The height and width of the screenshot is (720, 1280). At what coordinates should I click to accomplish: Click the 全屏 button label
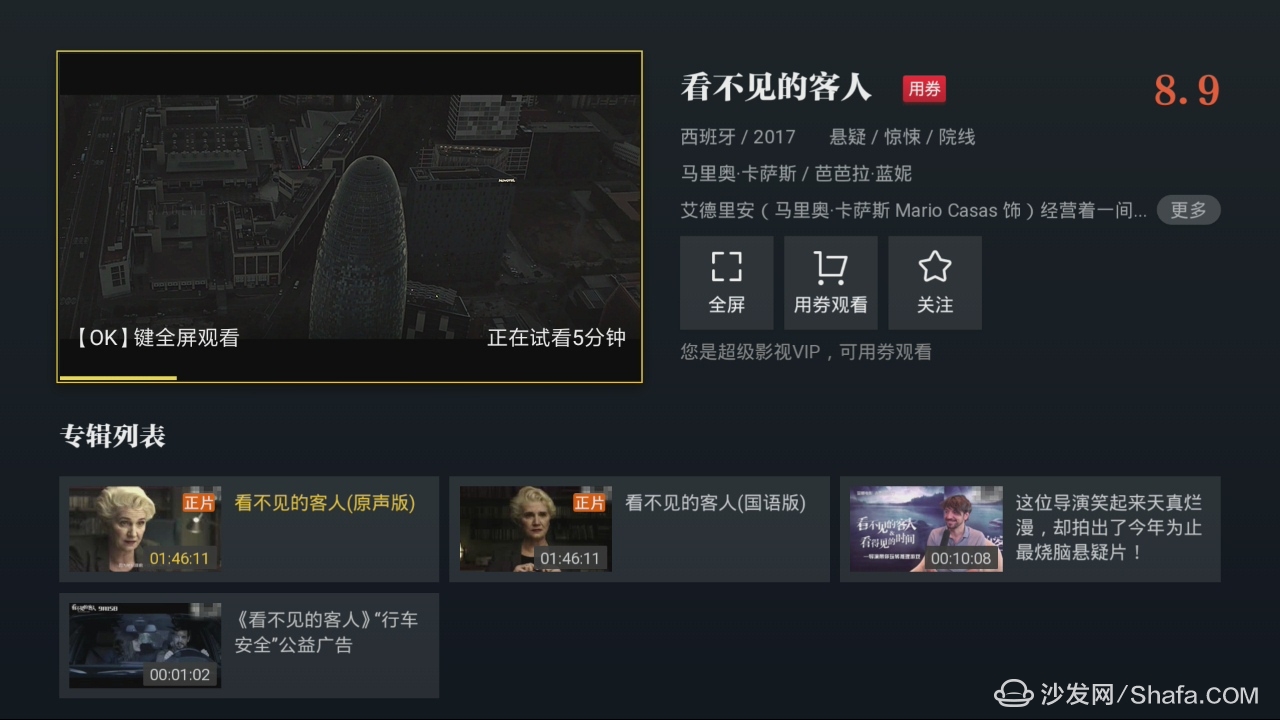[727, 305]
